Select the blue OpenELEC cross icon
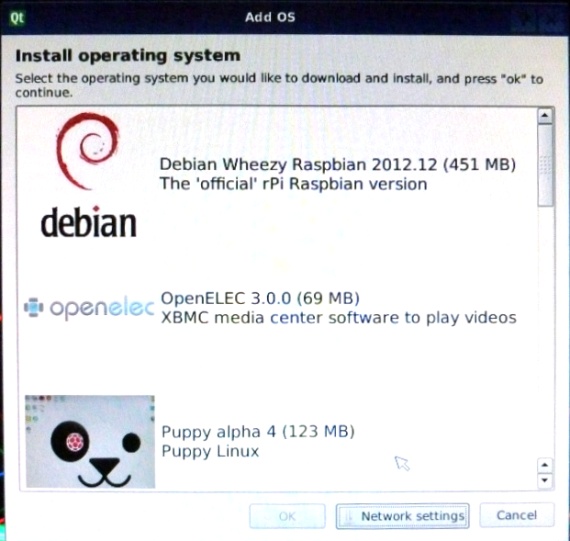The image size is (570, 541). tap(34, 307)
